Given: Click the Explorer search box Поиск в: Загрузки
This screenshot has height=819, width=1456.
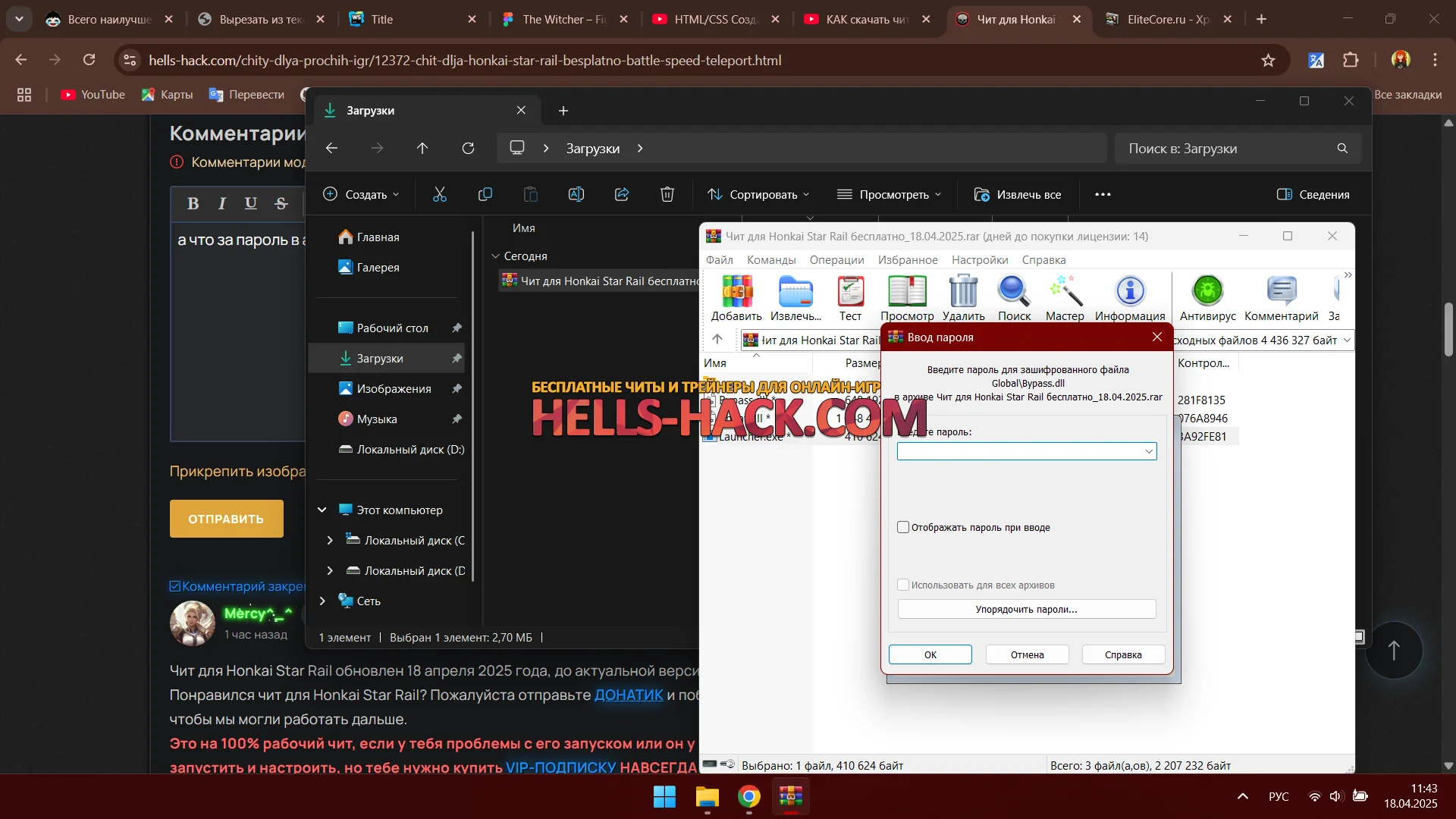Looking at the screenshot, I should click(x=1238, y=149).
